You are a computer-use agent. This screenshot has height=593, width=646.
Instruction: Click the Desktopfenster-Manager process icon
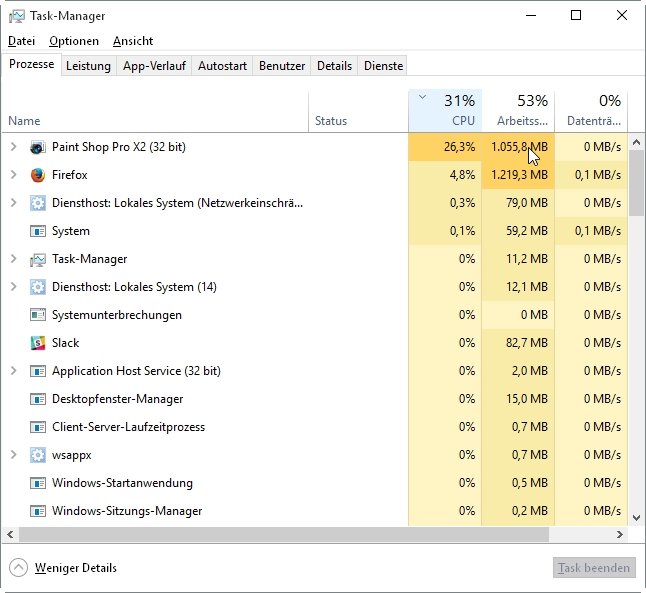[x=37, y=399]
